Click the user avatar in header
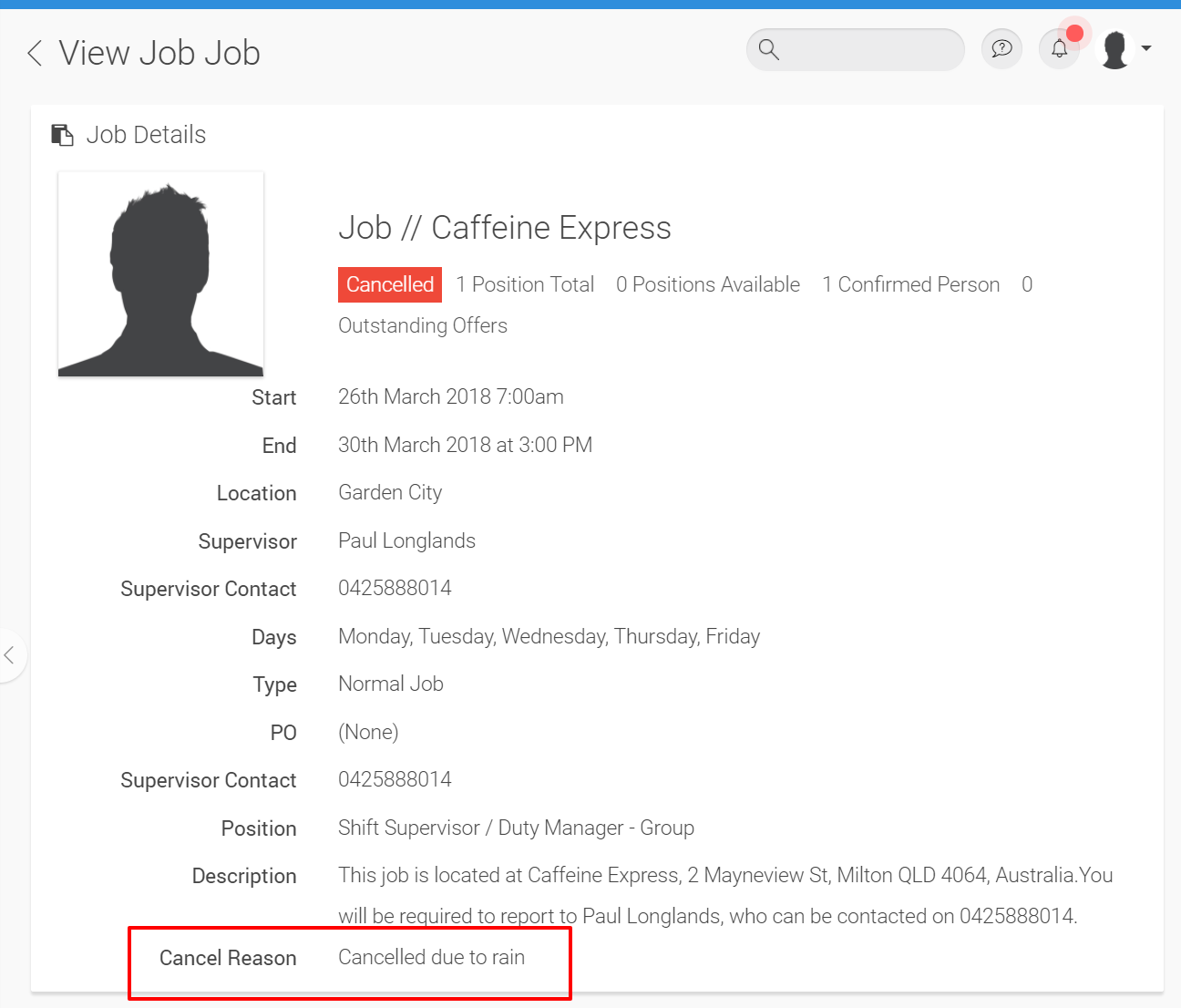Viewport: 1181px width, 1008px height. [1115, 49]
